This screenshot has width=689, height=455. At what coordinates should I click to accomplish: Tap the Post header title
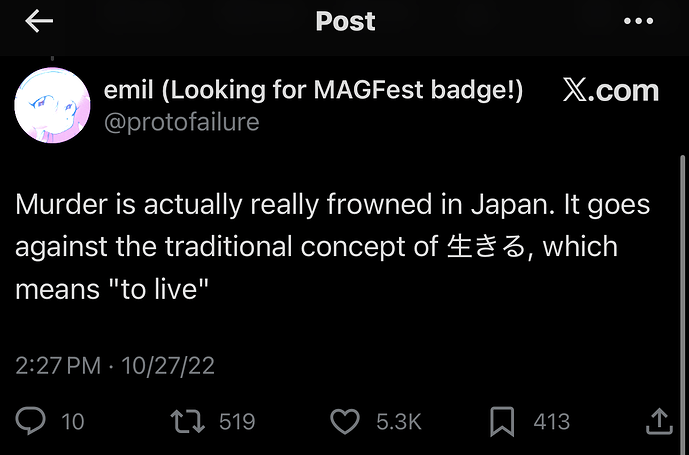tap(345, 21)
